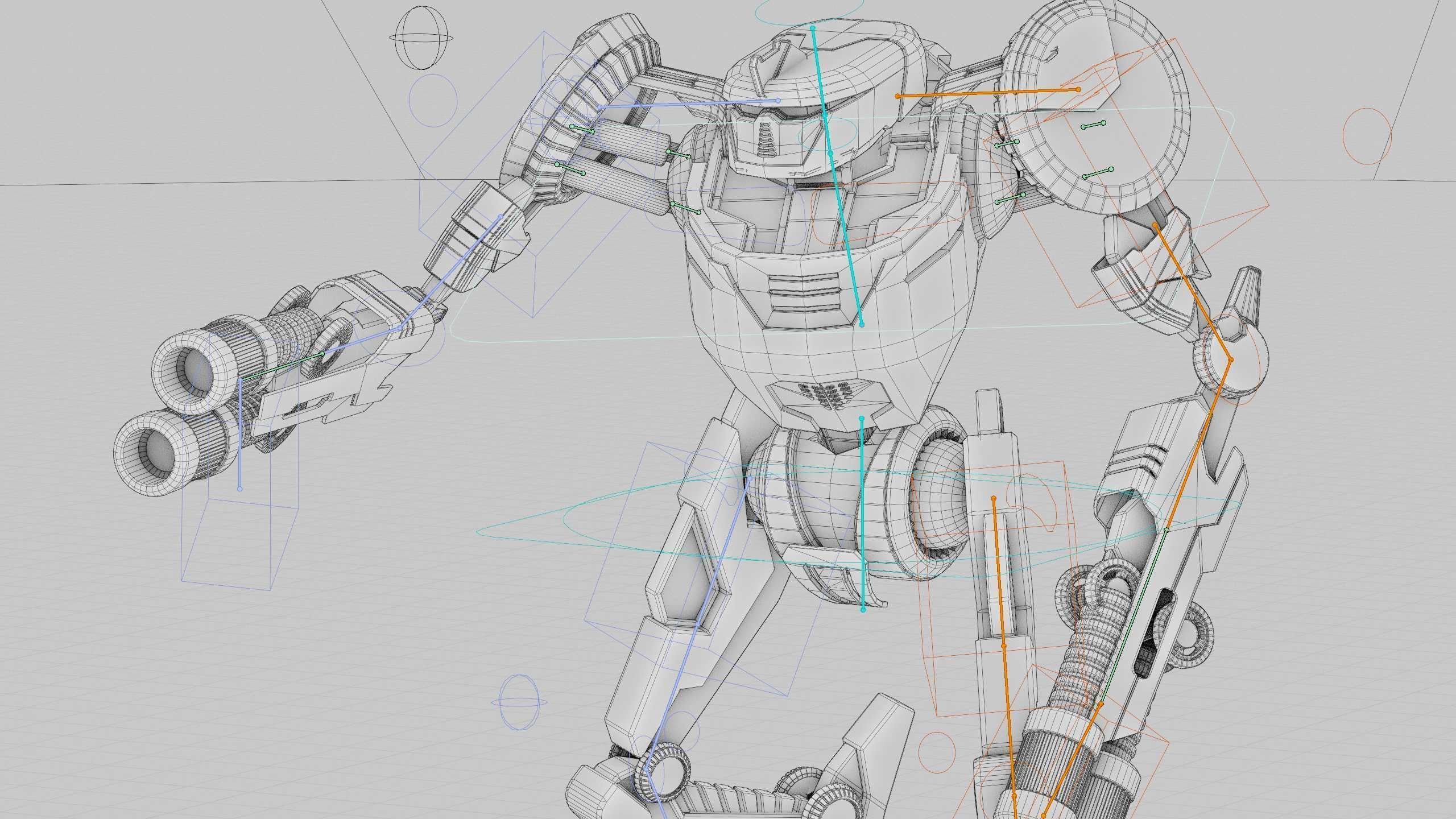Pick the blue circle control beside the shoulder disc

tap(433, 100)
